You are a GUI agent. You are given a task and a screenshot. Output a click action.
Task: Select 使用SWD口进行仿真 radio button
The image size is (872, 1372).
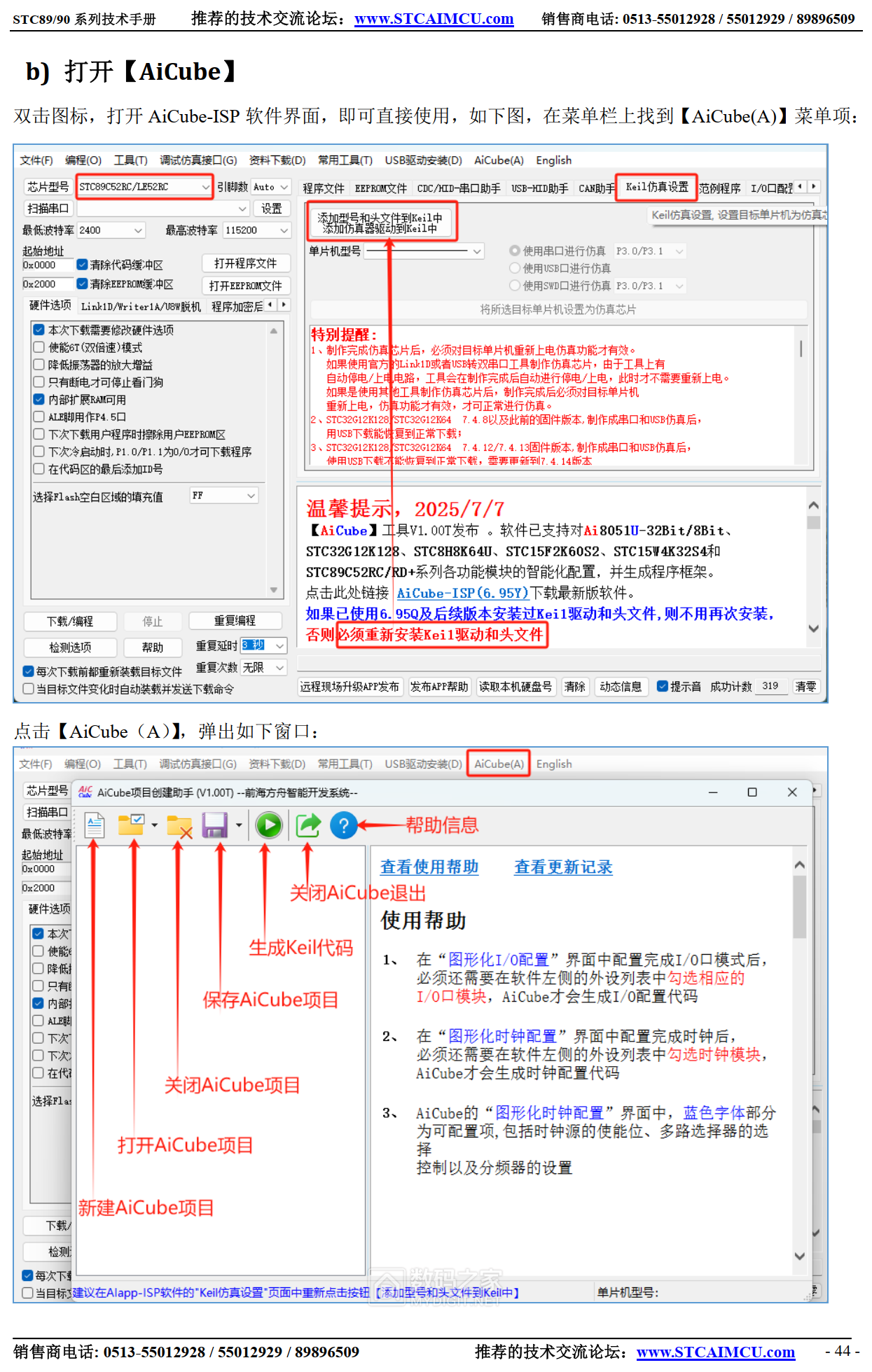tap(515, 286)
